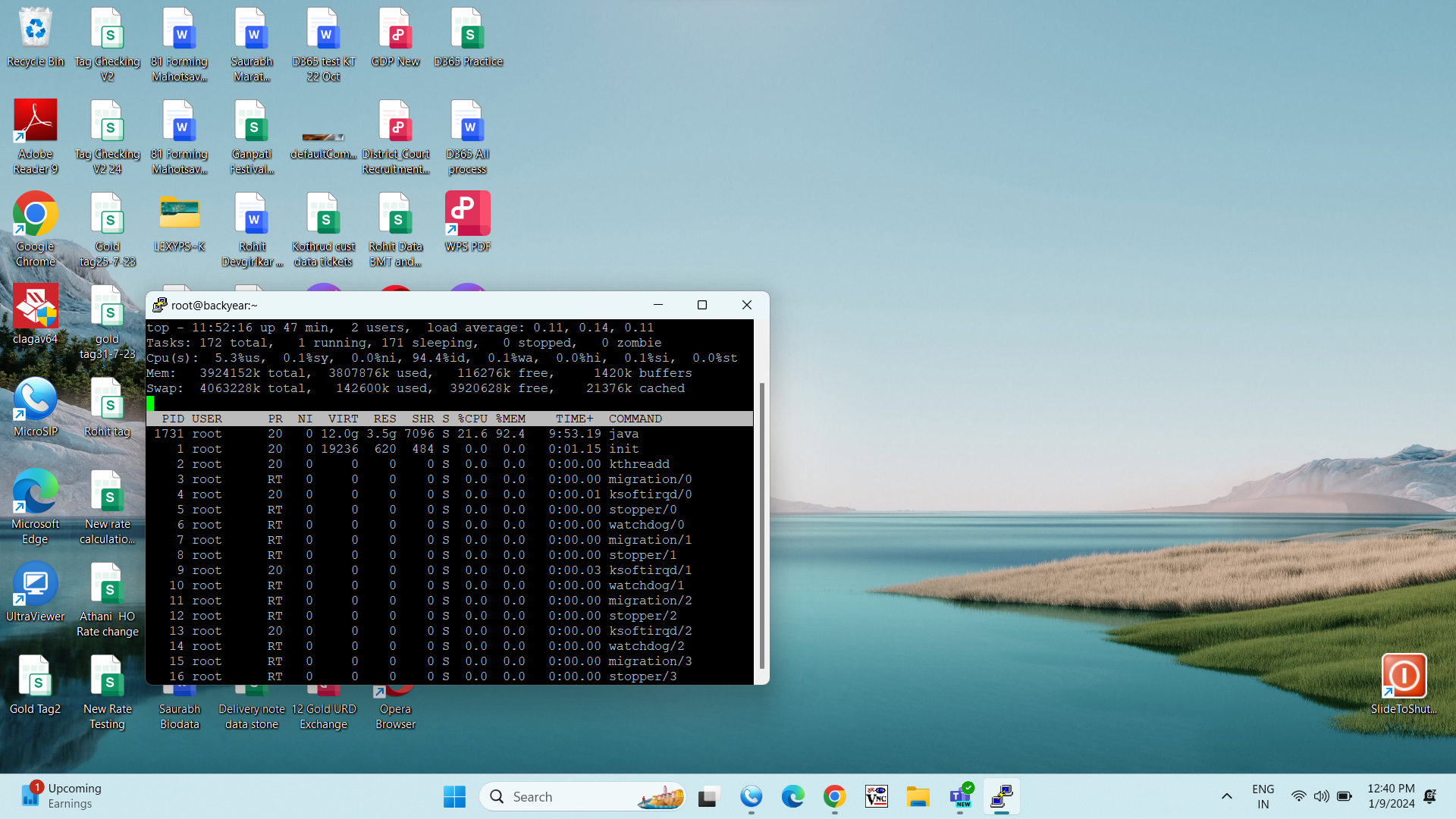Switch to PuTTY in the taskbar
The width and height of the screenshot is (1456, 819).
click(x=1002, y=796)
